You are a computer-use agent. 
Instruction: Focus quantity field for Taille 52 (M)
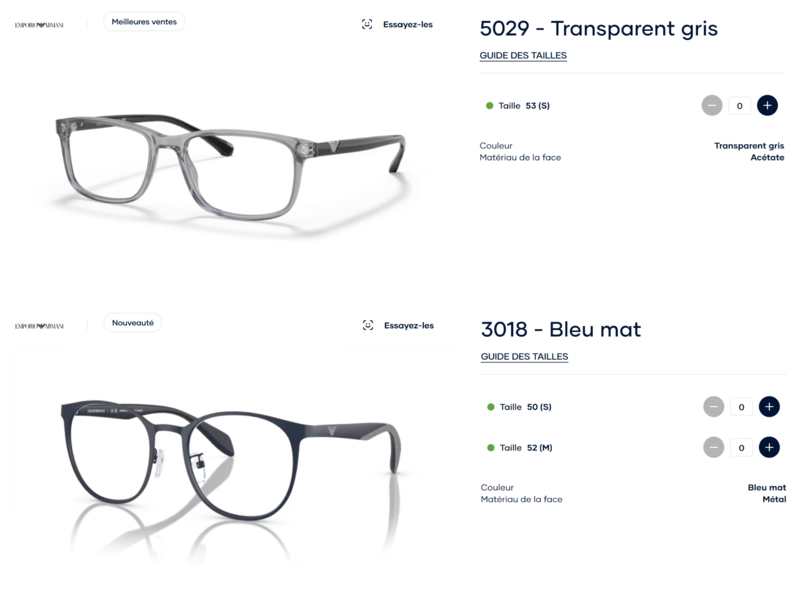[x=741, y=447]
